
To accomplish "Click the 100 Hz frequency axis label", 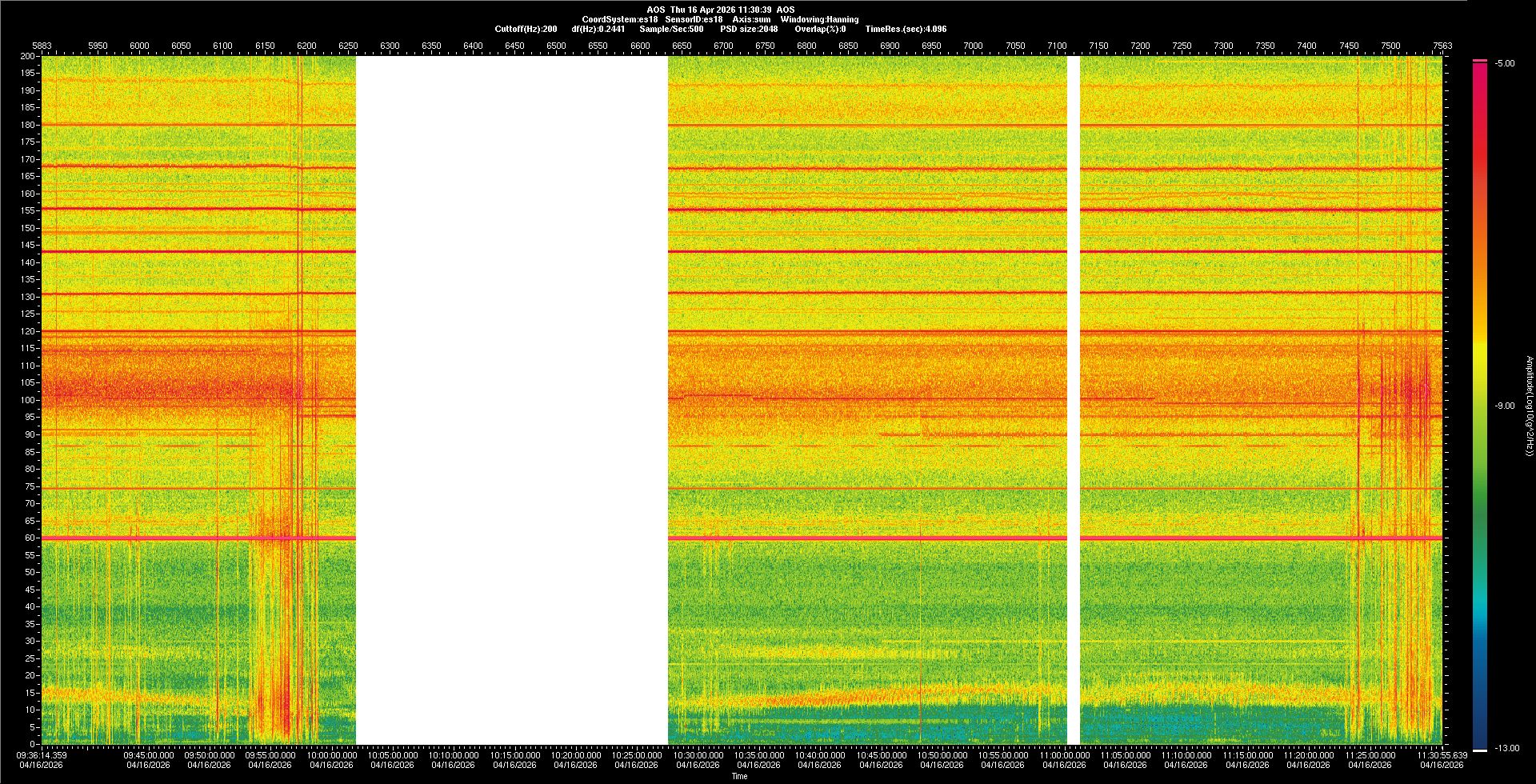I will pos(28,400).
